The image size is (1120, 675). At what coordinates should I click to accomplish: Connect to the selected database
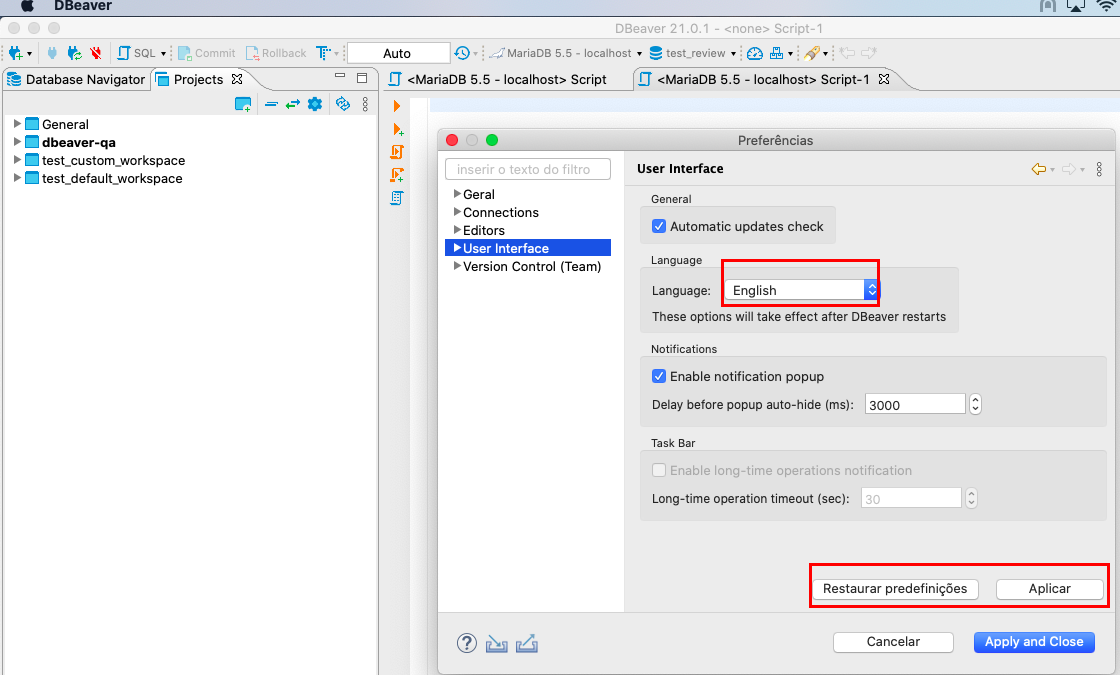pos(52,52)
